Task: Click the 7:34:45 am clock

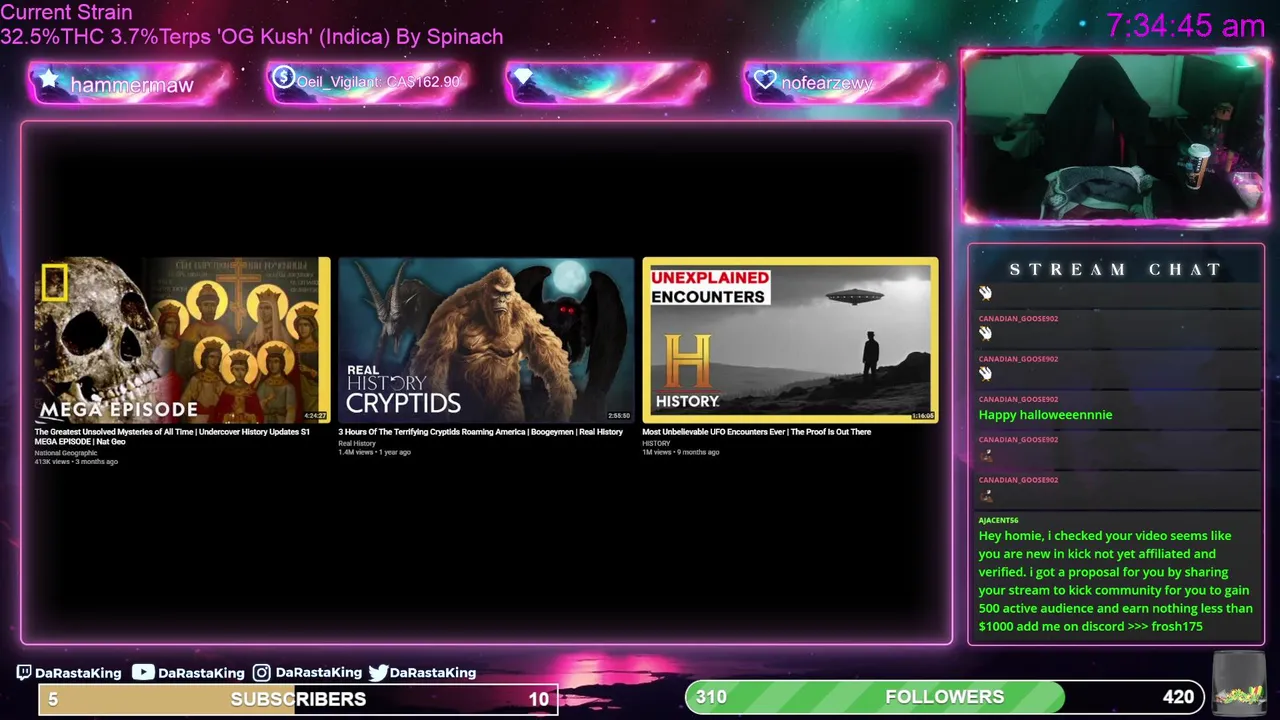Action: tap(1186, 25)
